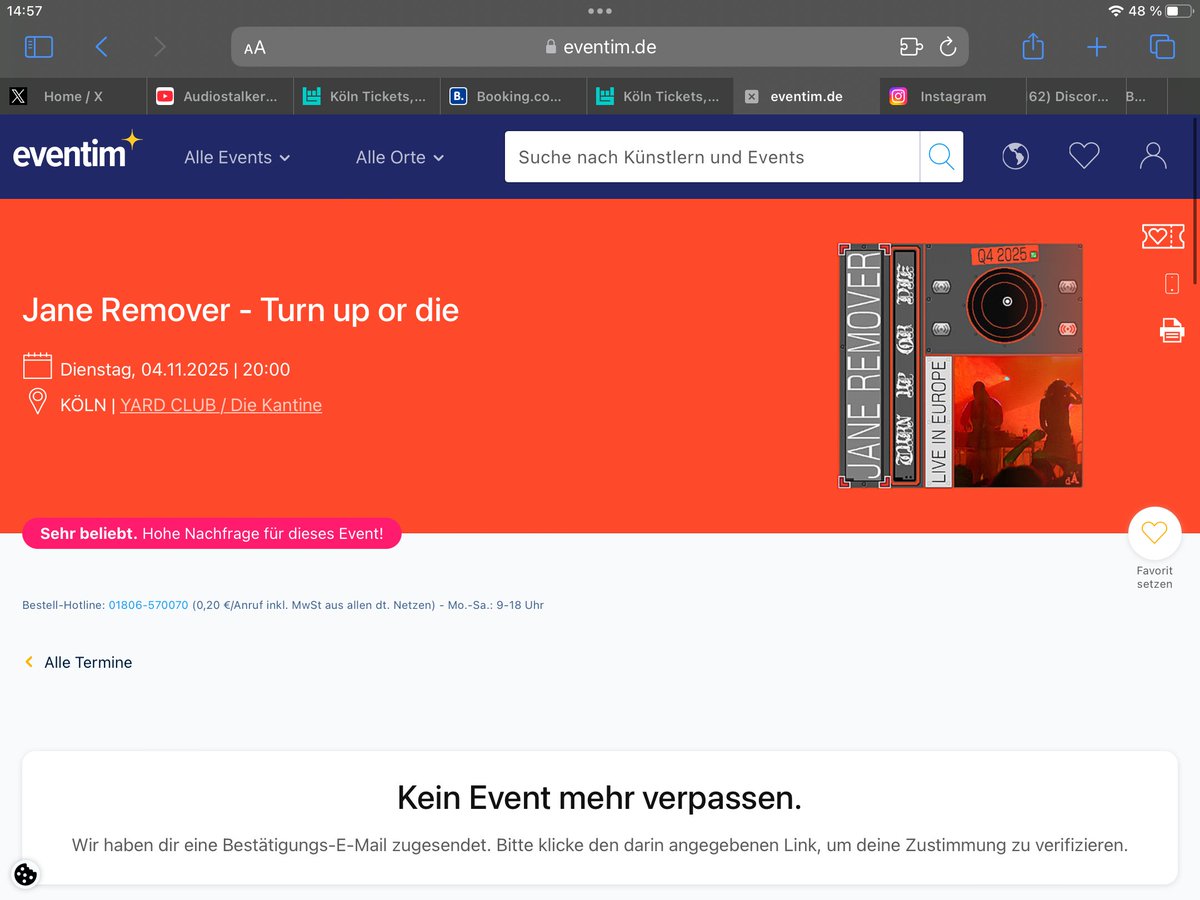Close the active eventim.de tab

(752, 97)
